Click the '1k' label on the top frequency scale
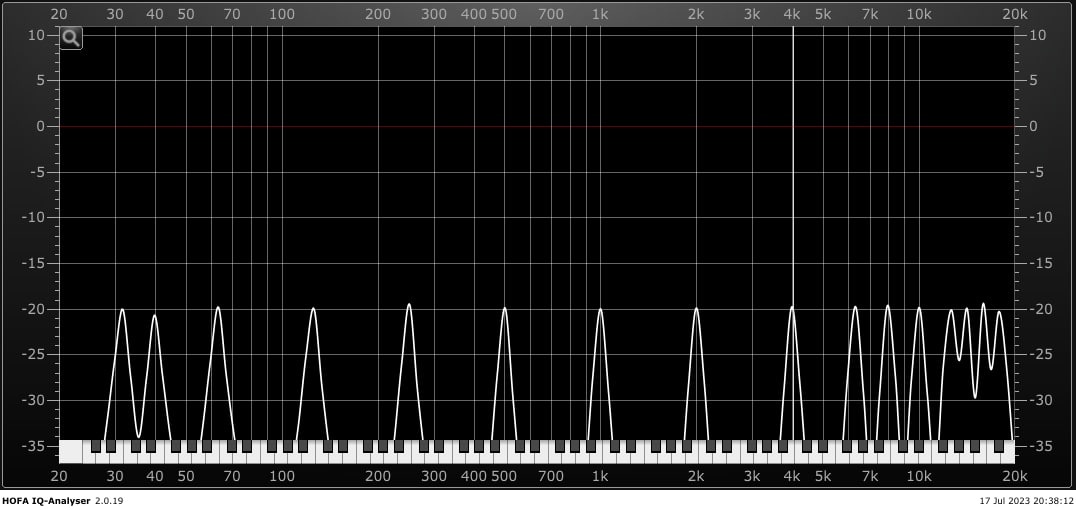 click(x=600, y=14)
